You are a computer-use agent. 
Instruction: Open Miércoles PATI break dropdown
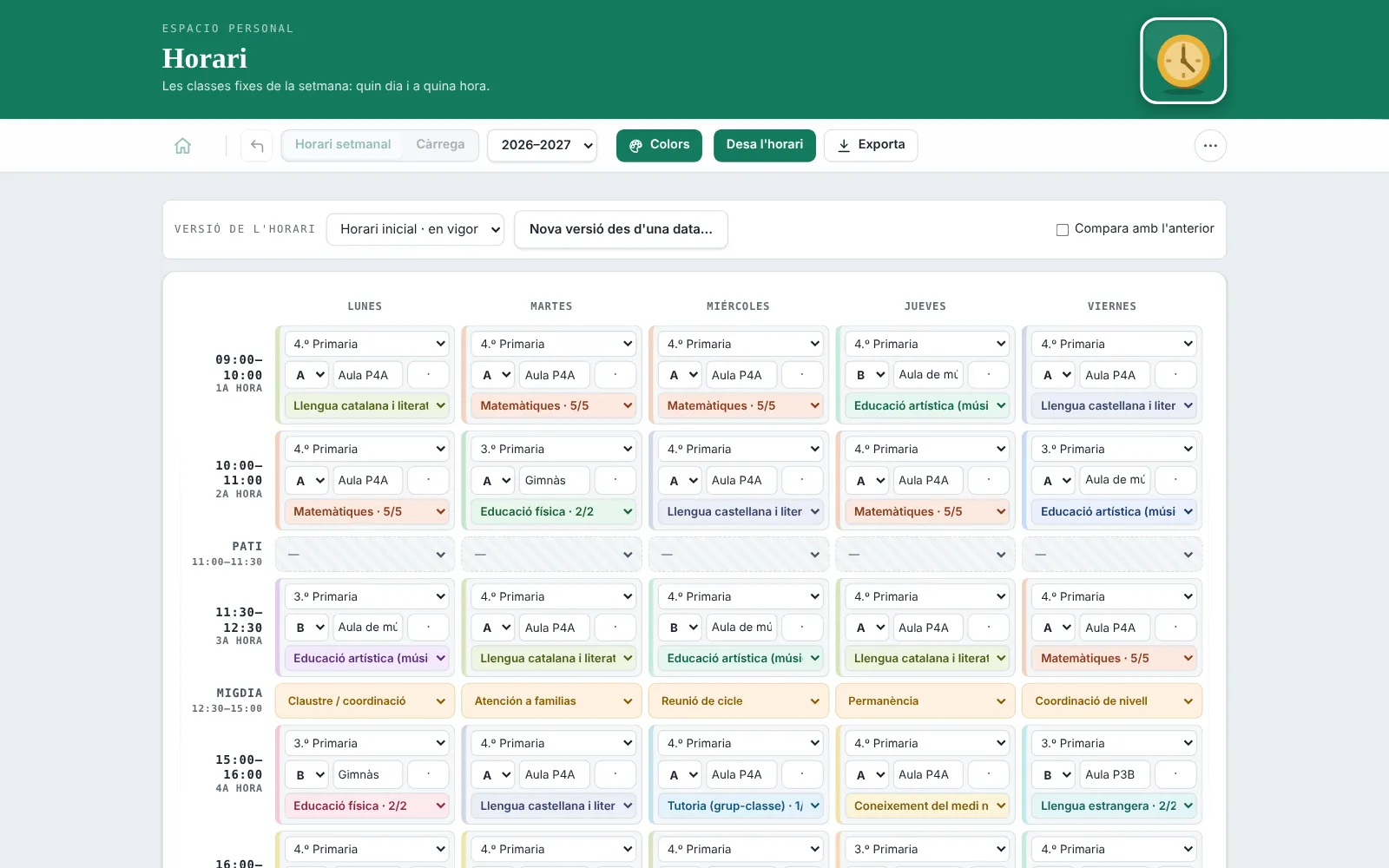[739, 554]
